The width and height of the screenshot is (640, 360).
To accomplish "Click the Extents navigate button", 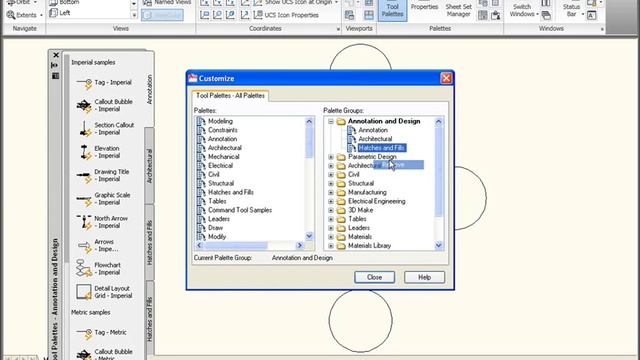I will pyautogui.click(x=24, y=15).
